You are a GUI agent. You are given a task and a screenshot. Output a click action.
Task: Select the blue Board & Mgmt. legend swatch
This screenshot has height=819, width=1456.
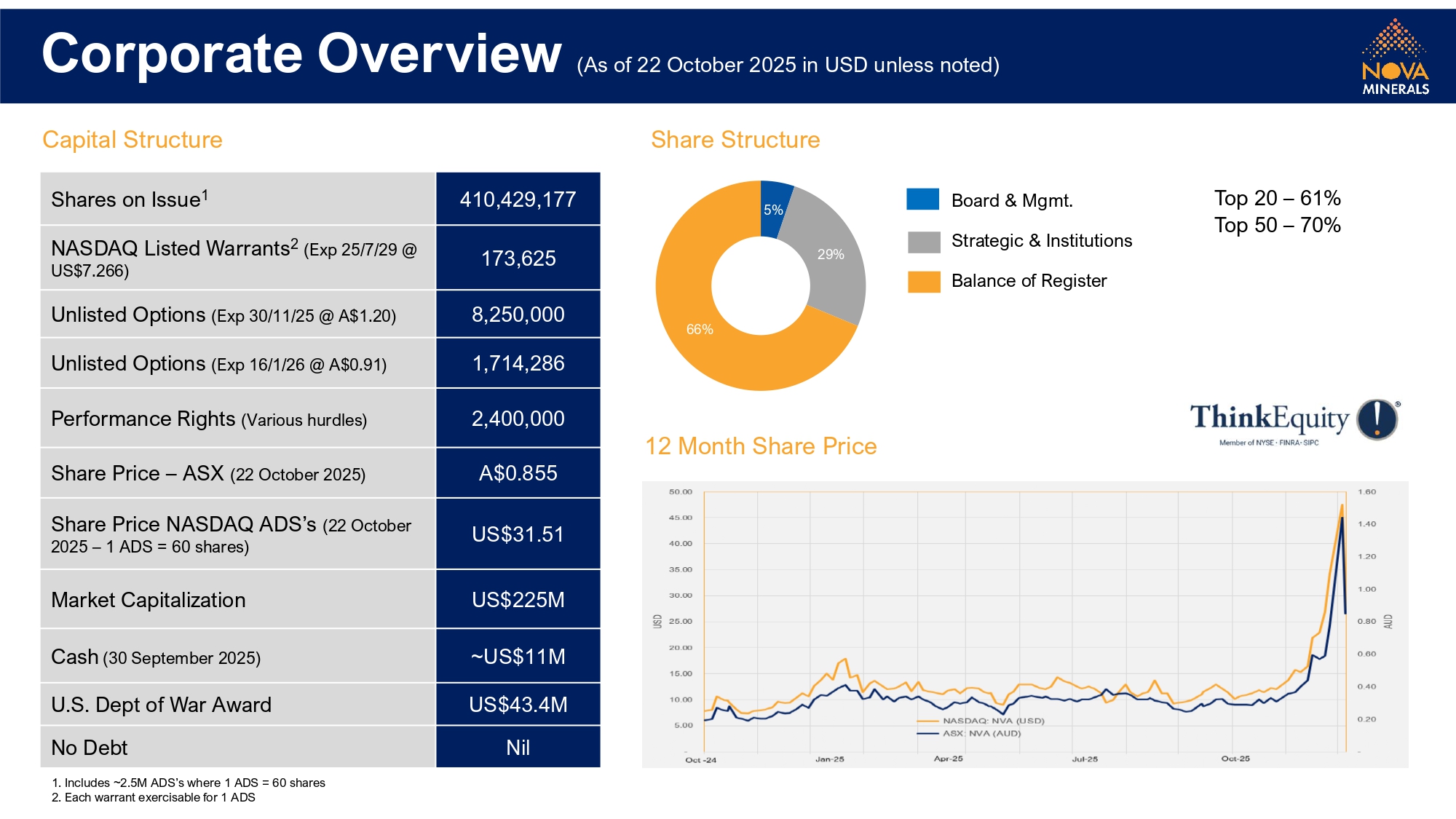click(x=922, y=199)
